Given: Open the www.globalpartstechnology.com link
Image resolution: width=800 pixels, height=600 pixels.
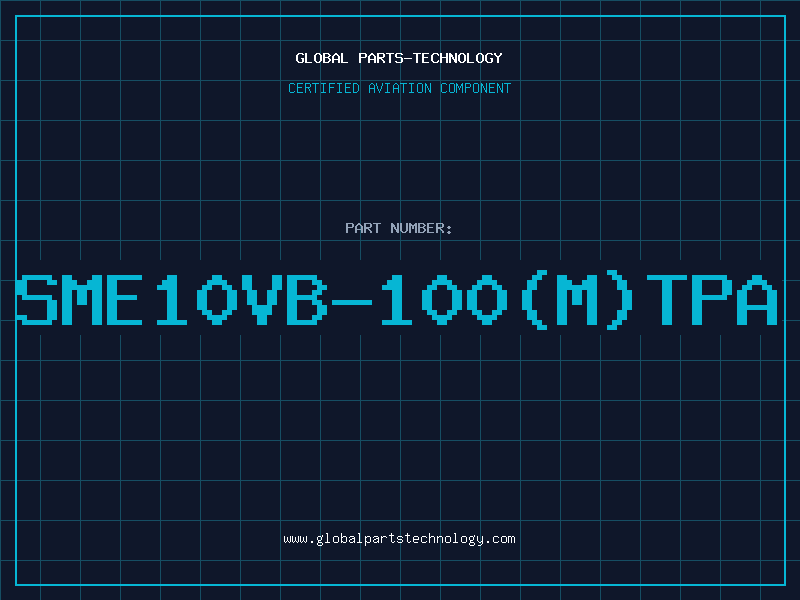Looking at the screenshot, I should (399, 539).
